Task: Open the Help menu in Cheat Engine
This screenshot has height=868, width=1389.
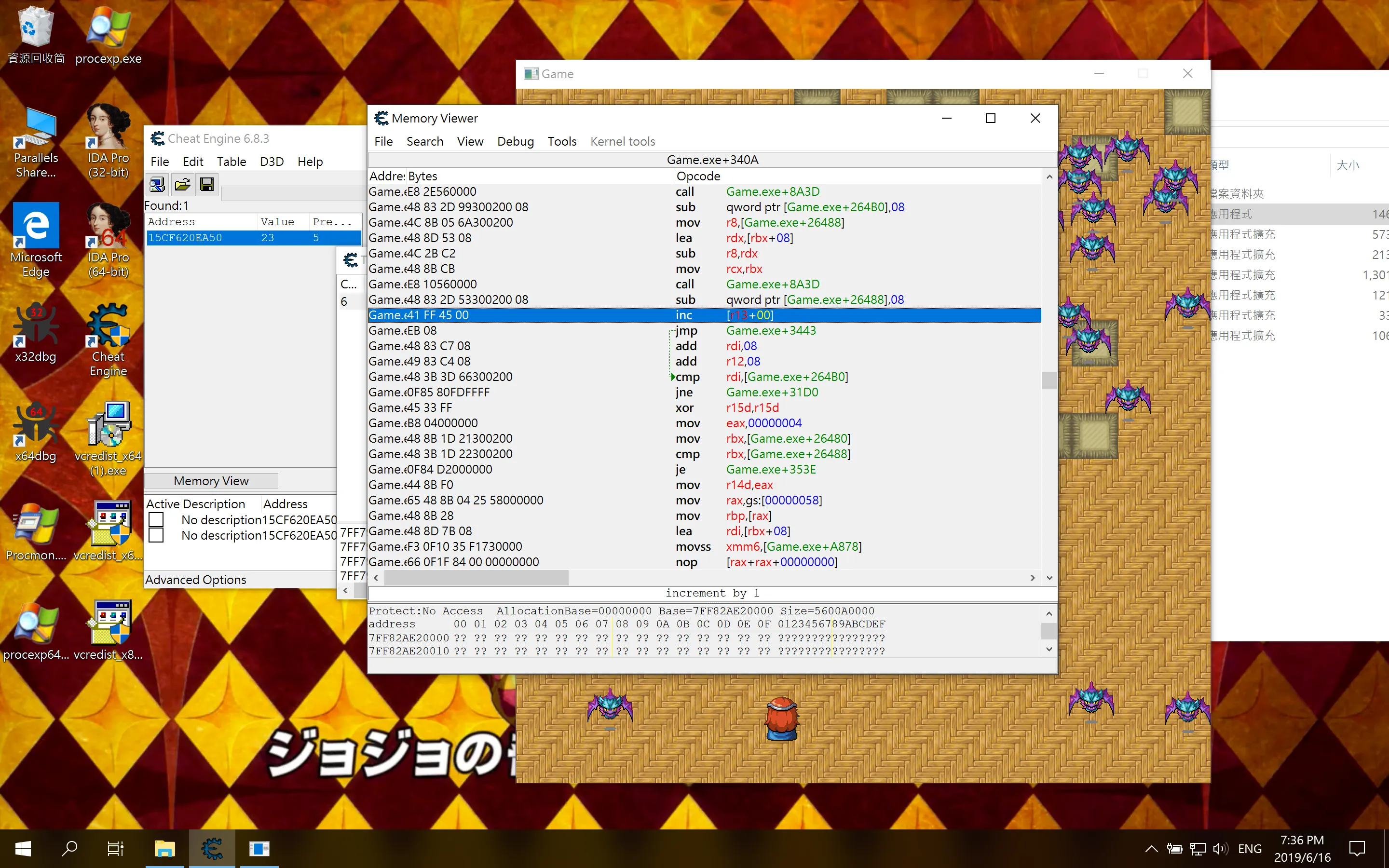Action: pos(310,162)
